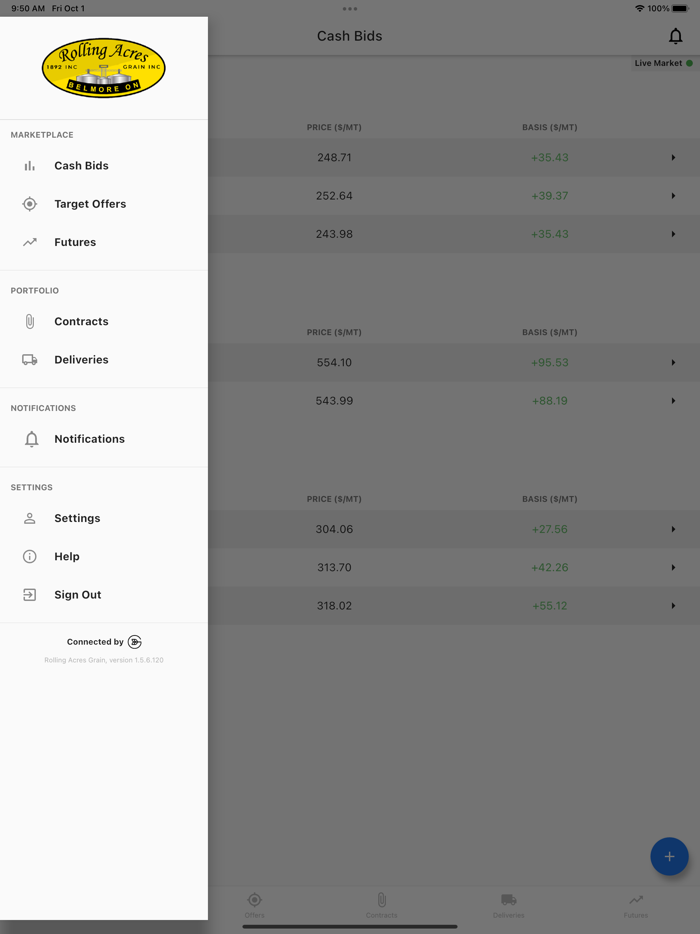Click the Help info icon
700x934 pixels.
pos(30,557)
